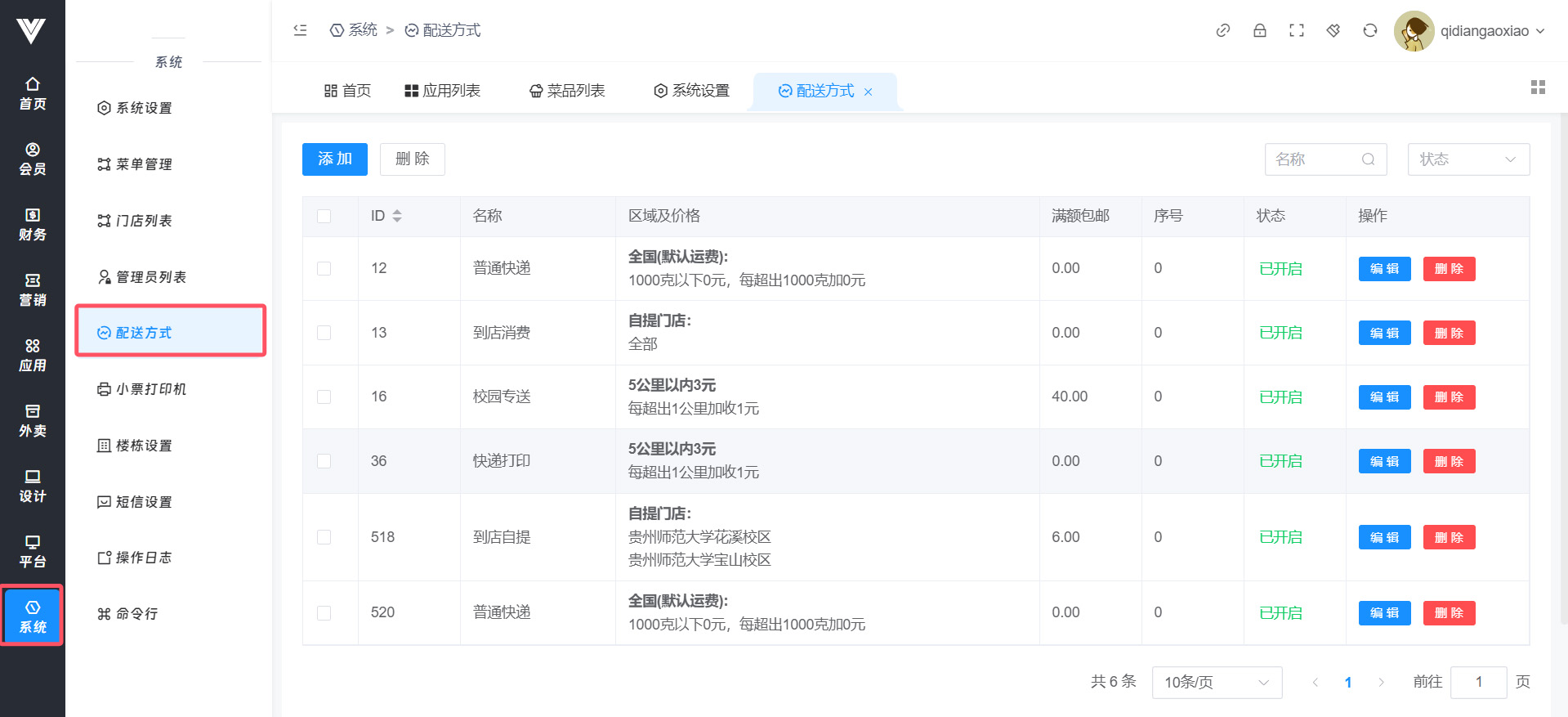Image resolution: width=1568 pixels, height=717 pixels.
Task: Click the link icon in top bar
Action: click(1222, 30)
